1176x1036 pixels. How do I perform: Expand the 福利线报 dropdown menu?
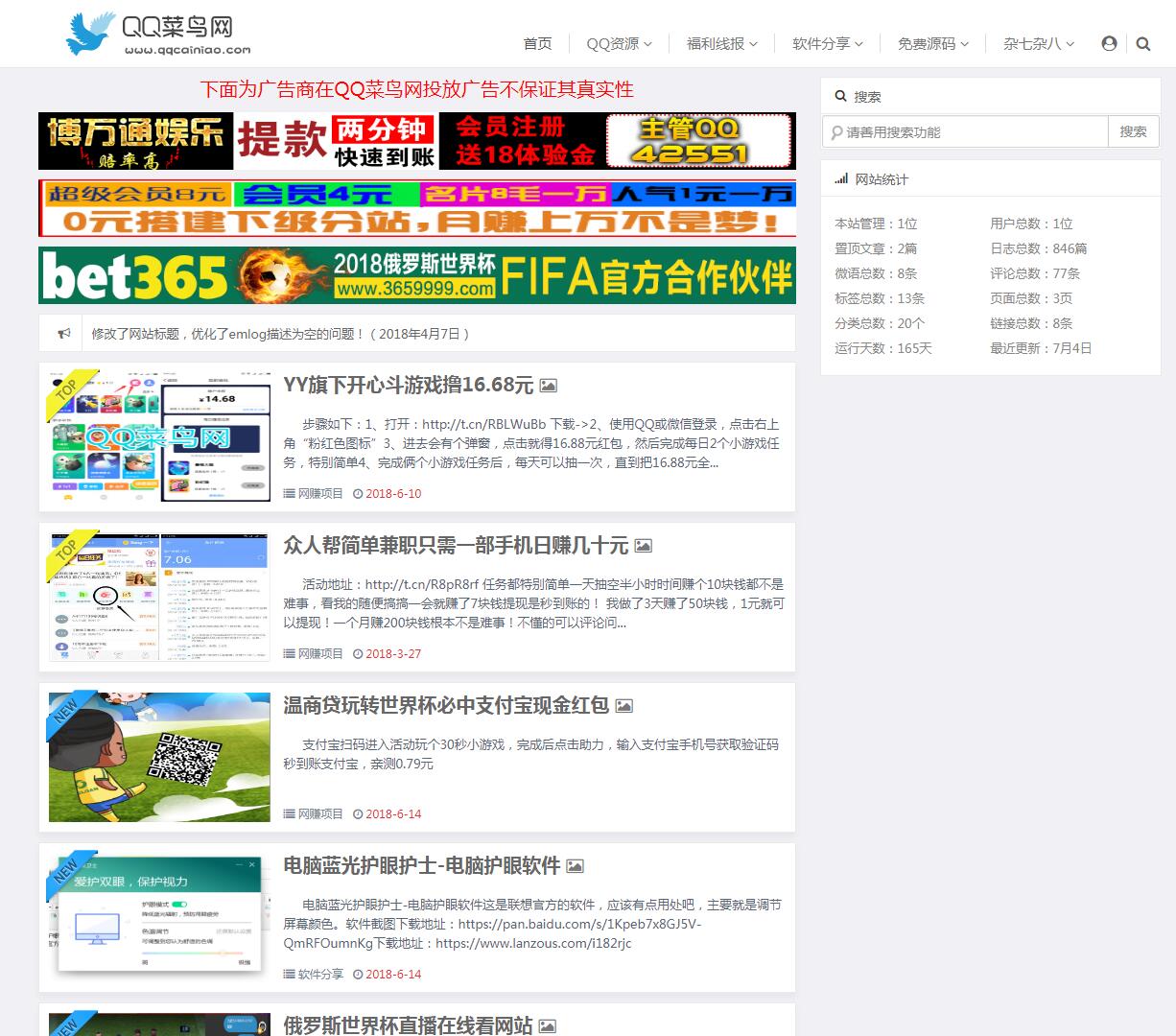pyautogui.click(x=721, y=44)
